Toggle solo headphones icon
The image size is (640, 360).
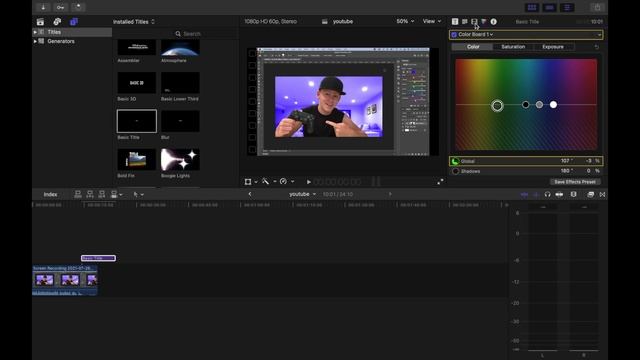click(547, 194)
